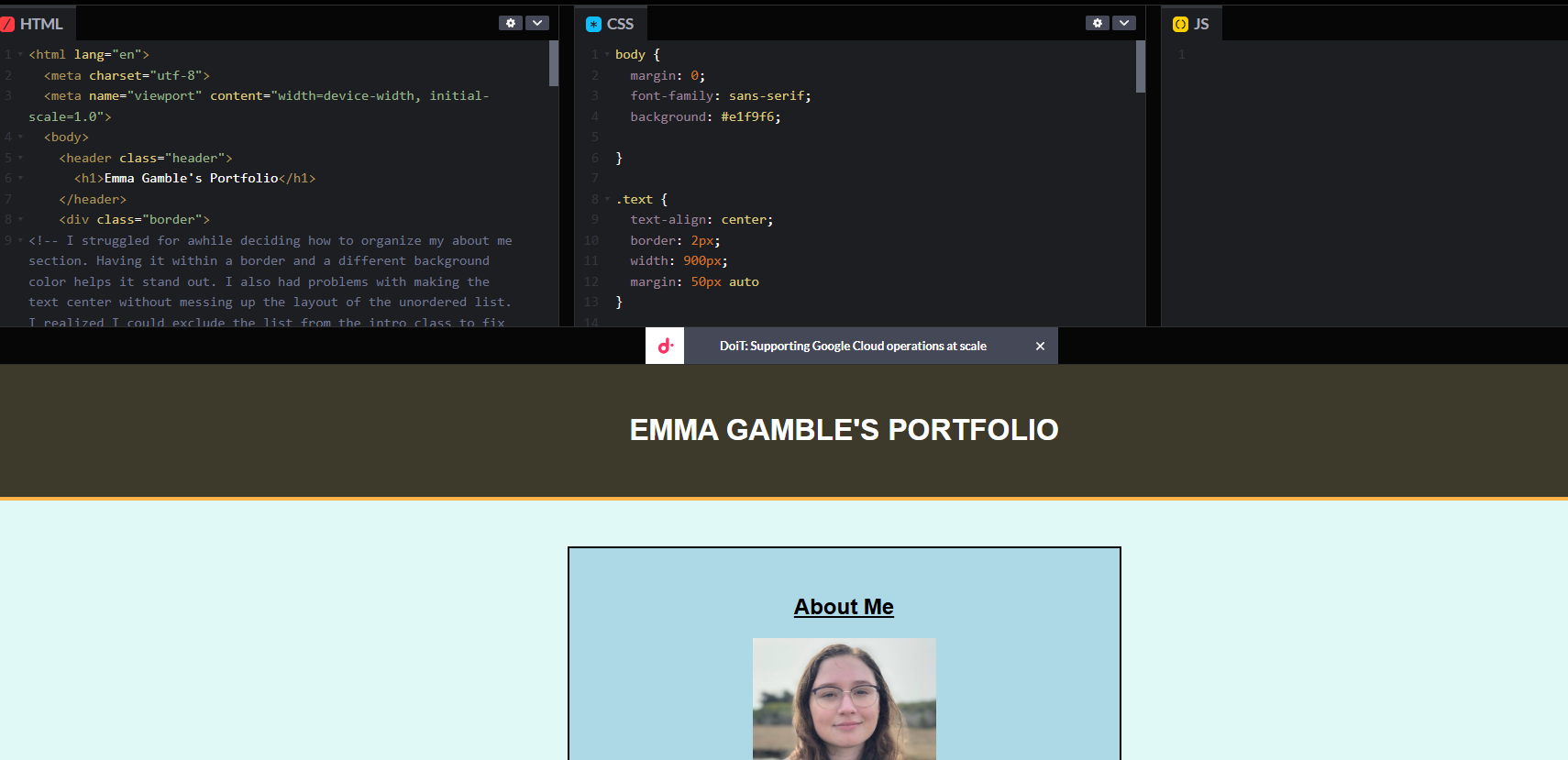Click the font-family sans-serif CSS line
The width and height of the screenshot is (1568, 760).
pyautogui.click(x=721, y=96)
